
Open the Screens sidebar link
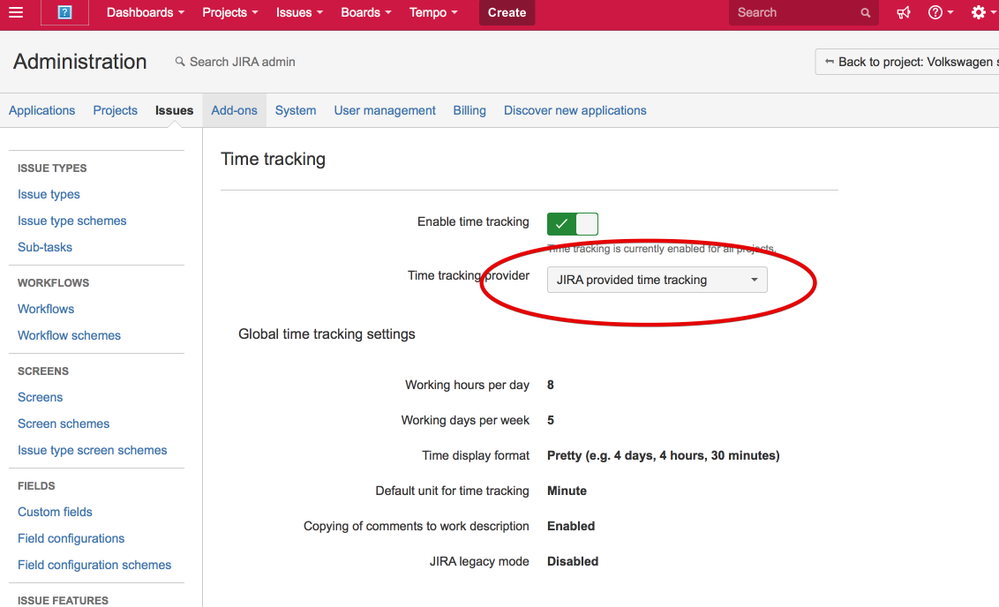click(40, 397)
